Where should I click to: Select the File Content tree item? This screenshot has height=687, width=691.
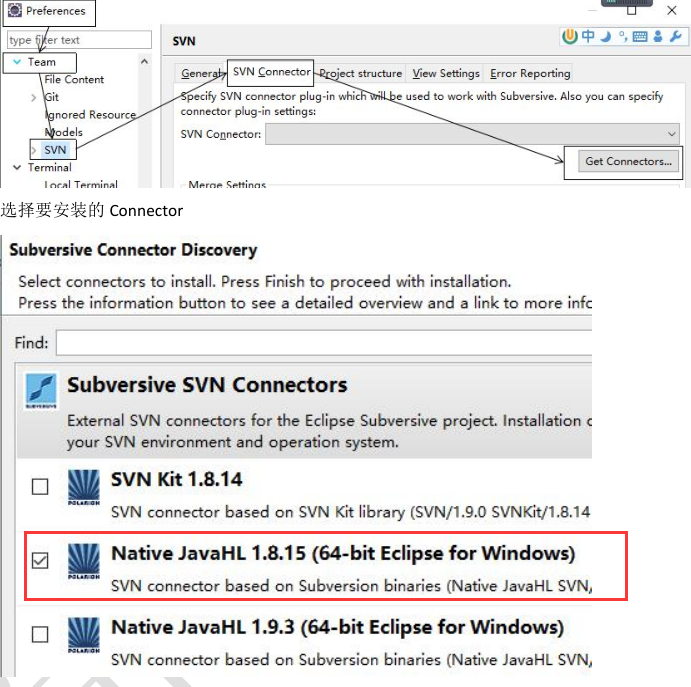(74, 80)
